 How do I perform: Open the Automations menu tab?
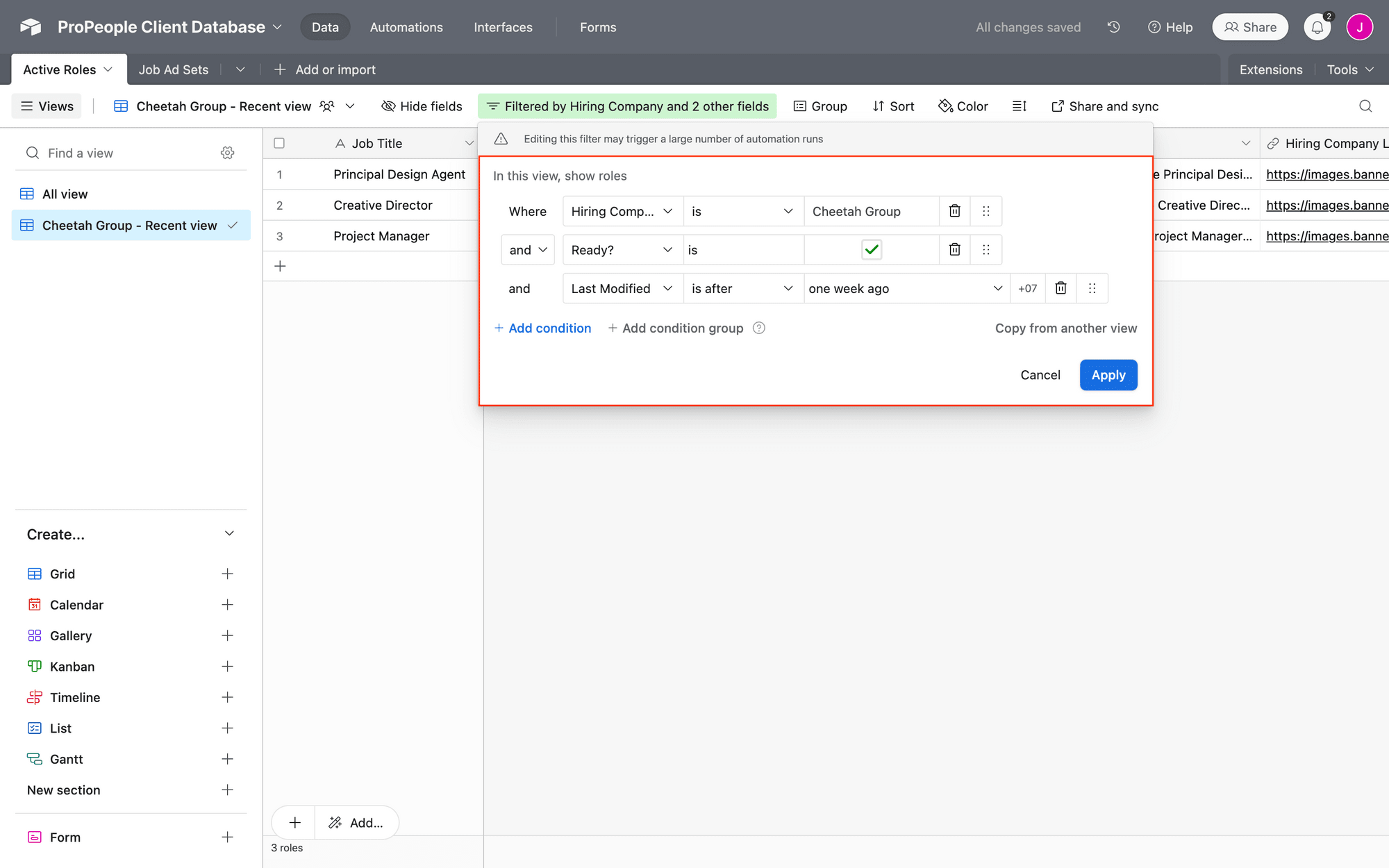(406, 27)
